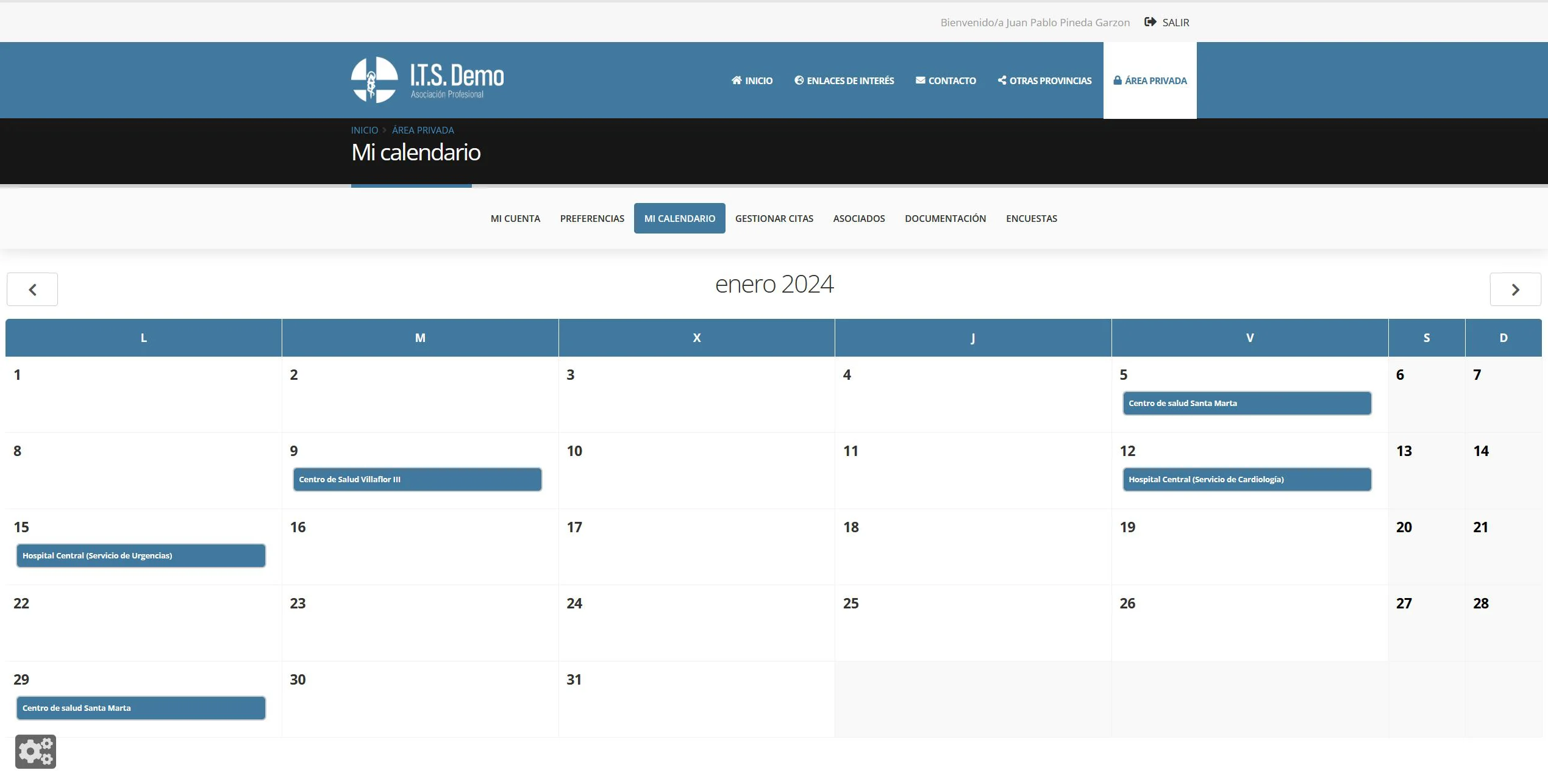Open Centro de Salud Villaflor III event

(x=417, y=479)
